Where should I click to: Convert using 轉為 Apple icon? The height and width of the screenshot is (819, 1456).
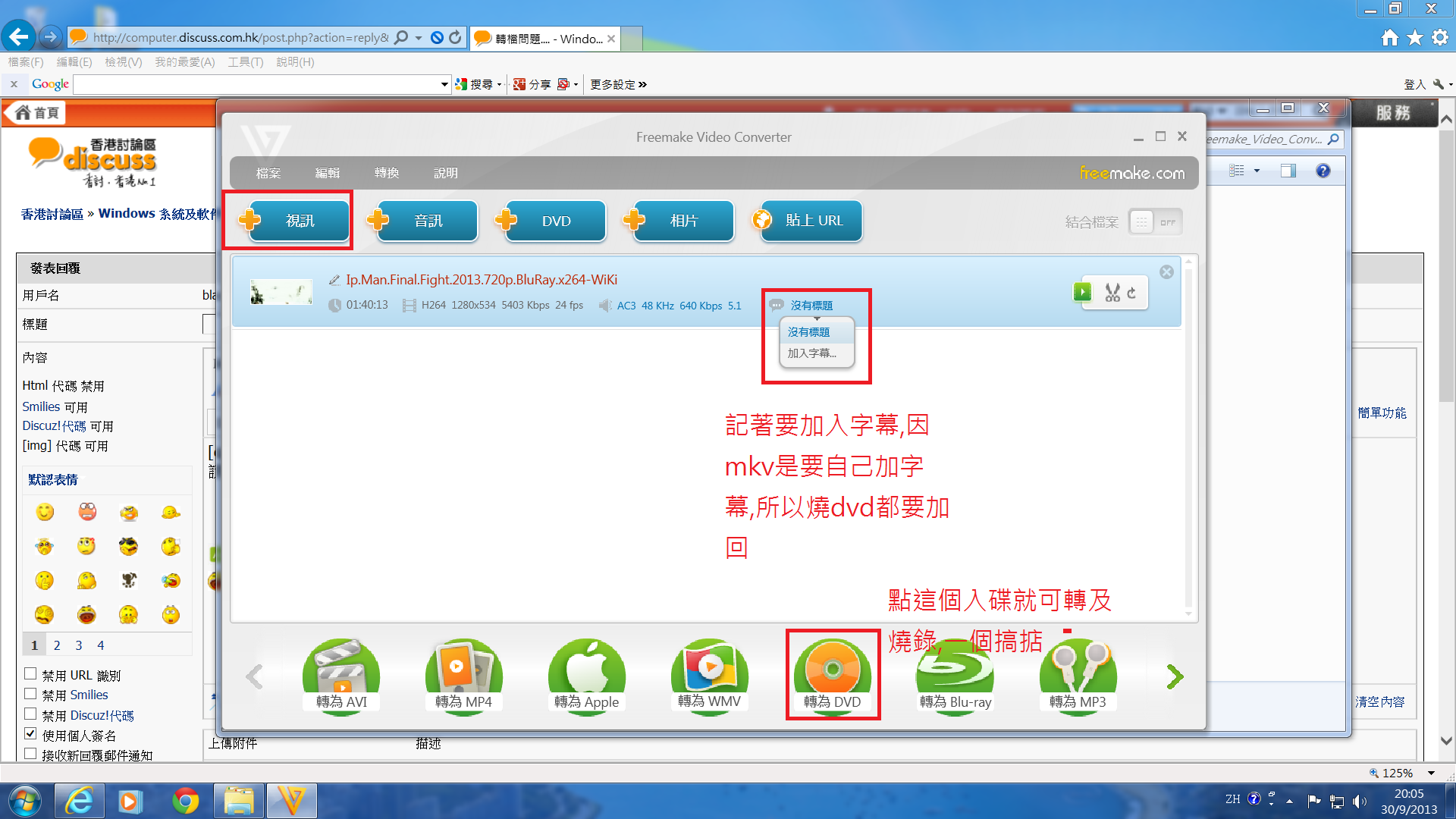pos(587,676)
